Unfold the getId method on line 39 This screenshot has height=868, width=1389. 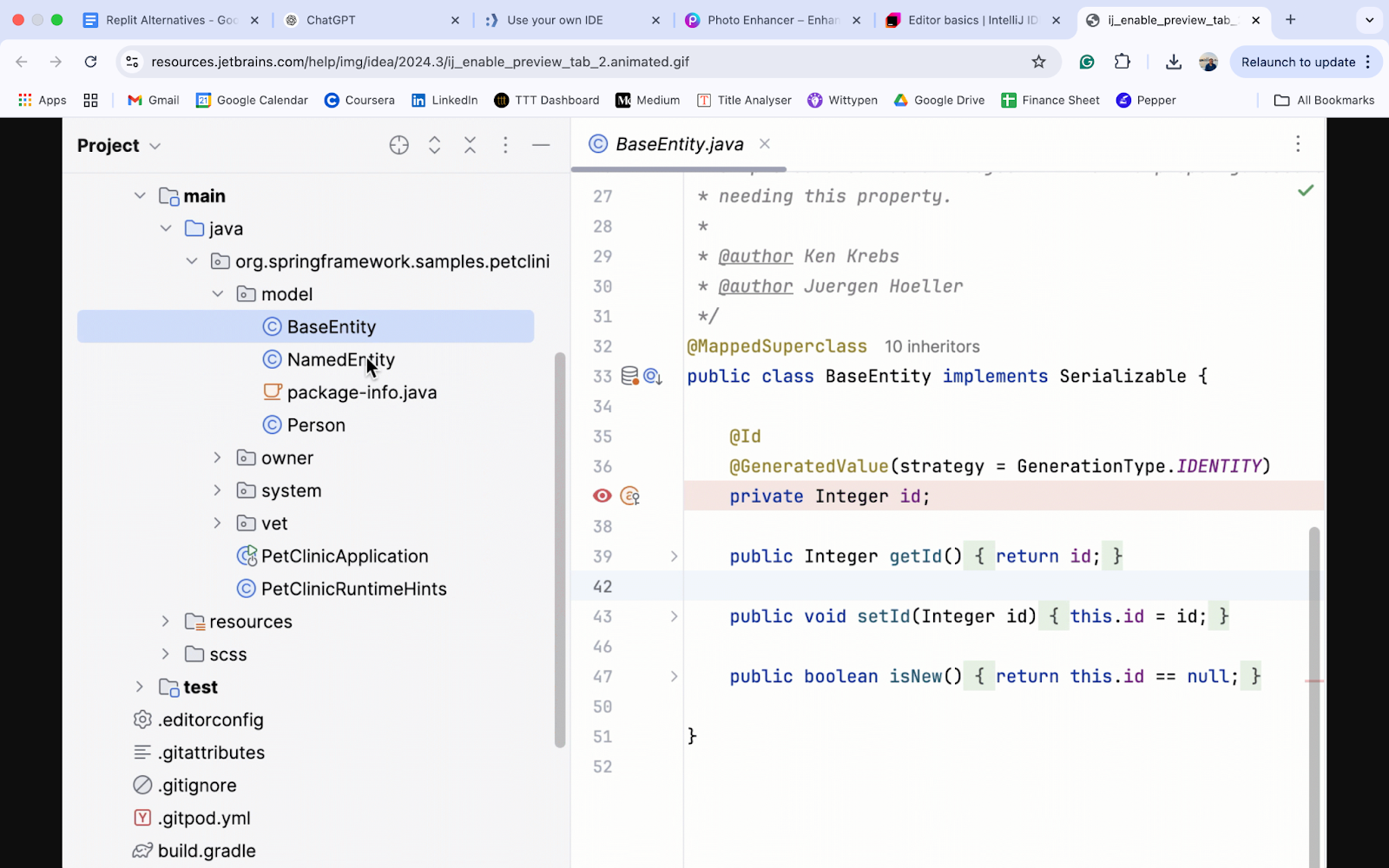point(674,556)
